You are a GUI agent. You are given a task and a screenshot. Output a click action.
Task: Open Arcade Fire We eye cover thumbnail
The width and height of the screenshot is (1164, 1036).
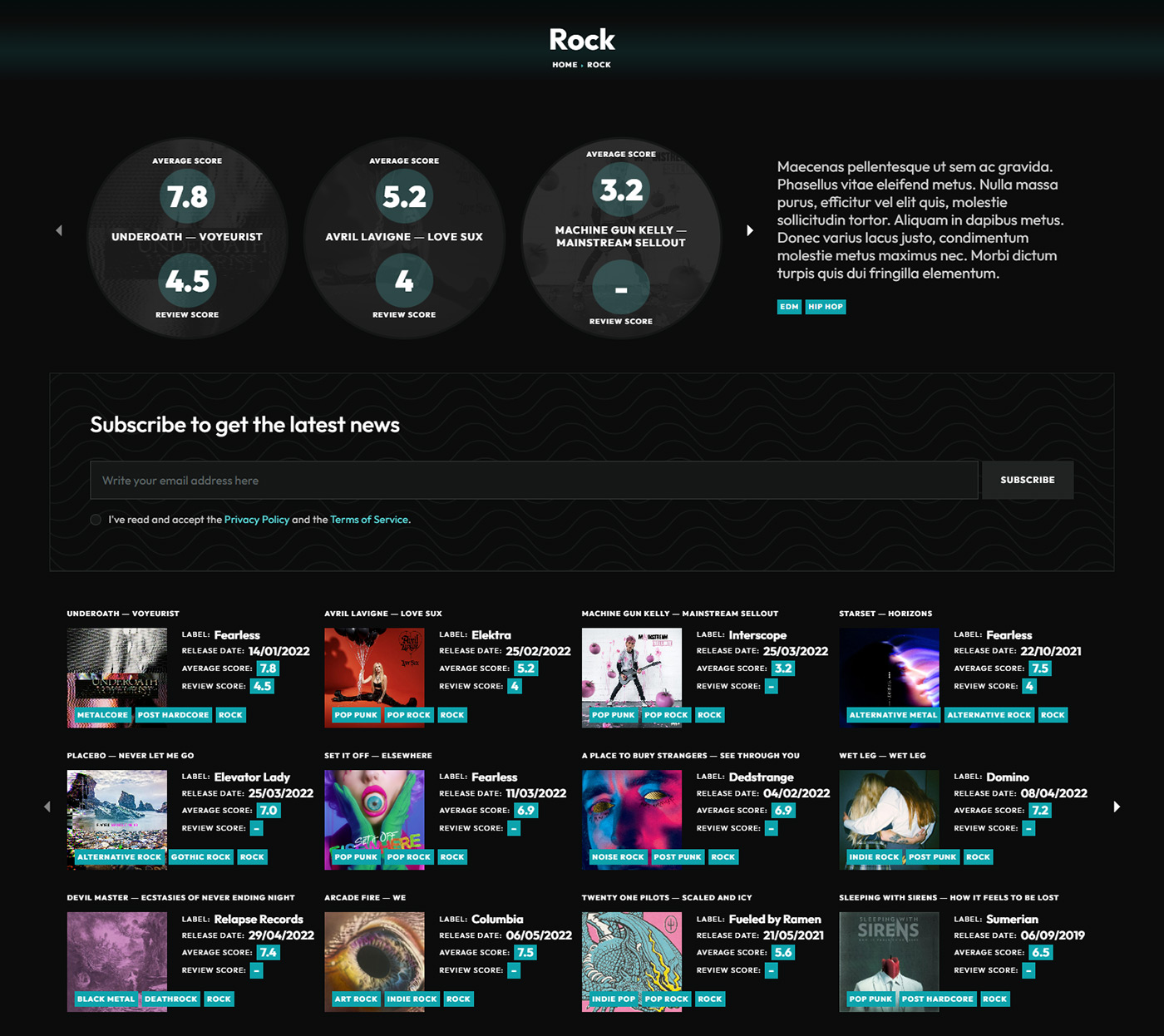[374, 962]
